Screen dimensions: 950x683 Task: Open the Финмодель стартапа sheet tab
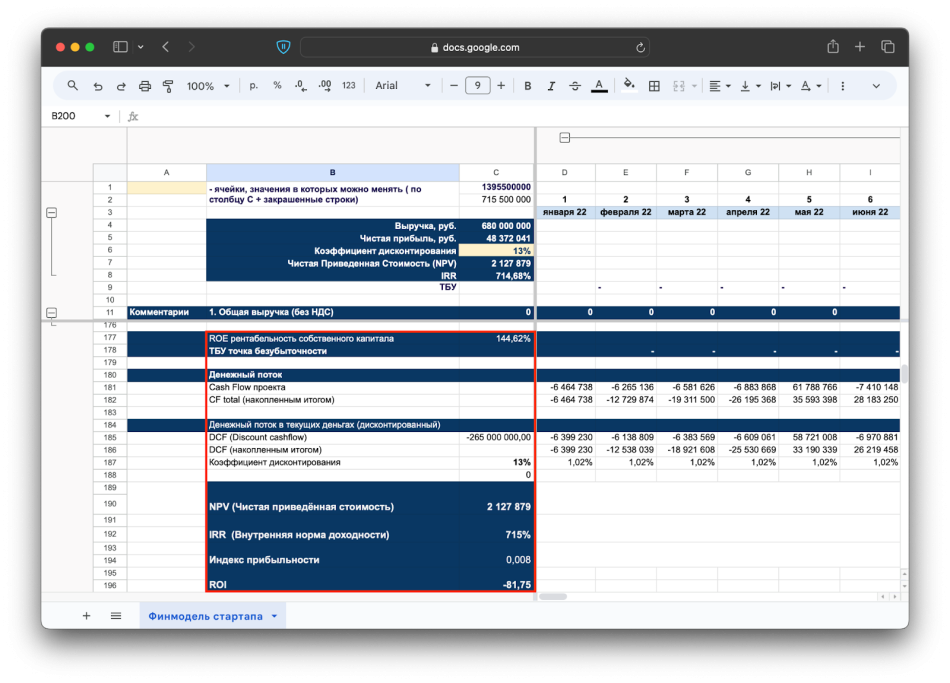tap(205, 616)
